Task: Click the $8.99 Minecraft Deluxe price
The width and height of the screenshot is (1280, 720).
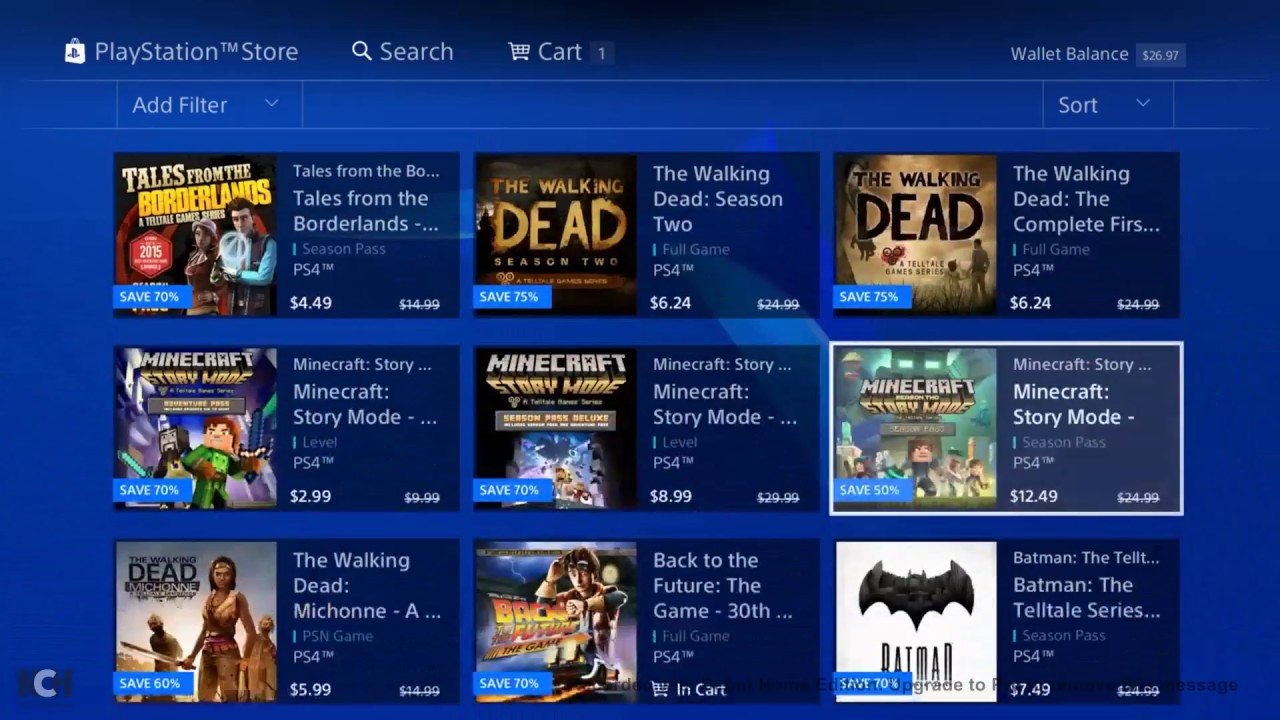Action: coord(670,496)
